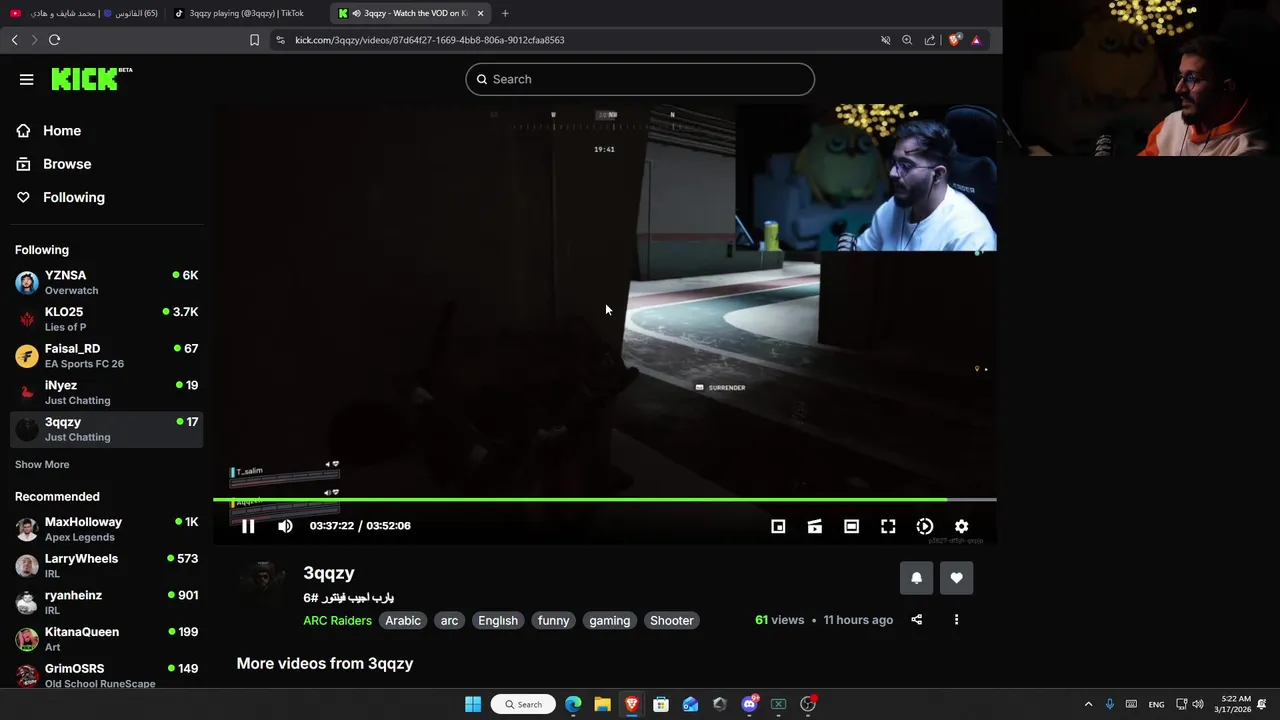Click the address bar URL

coord(430,40)
